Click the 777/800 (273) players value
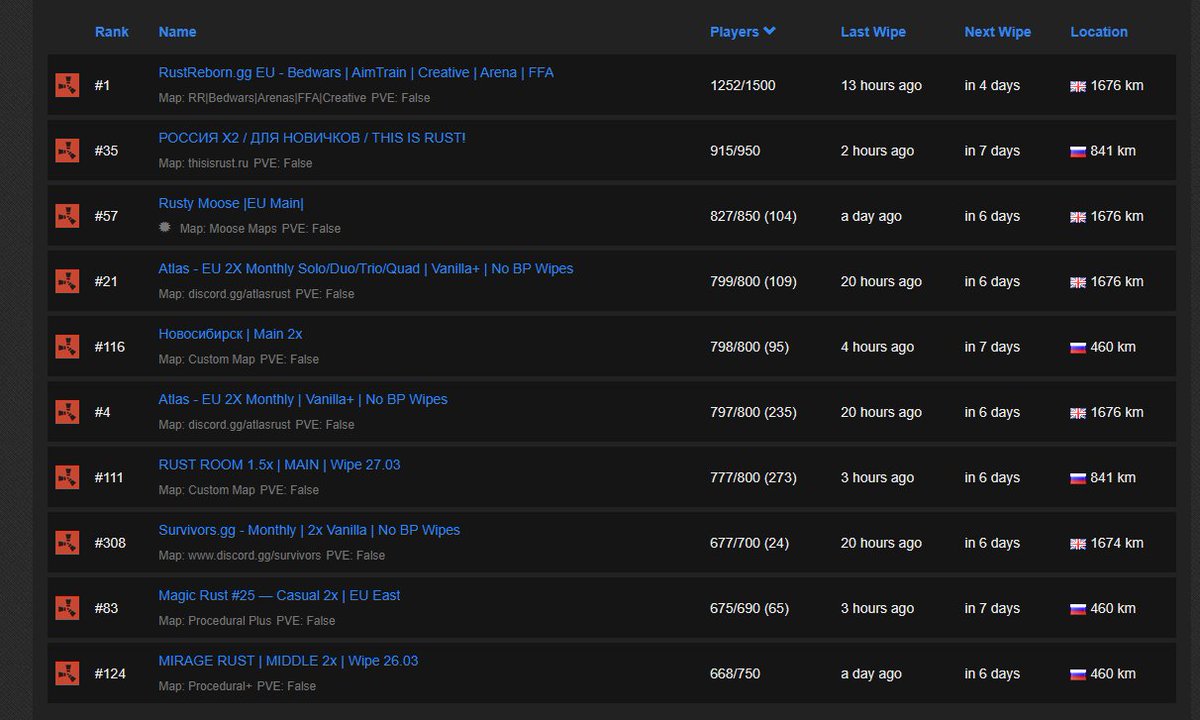Screen dimensions: 1200x720 (x=753, y=478)
